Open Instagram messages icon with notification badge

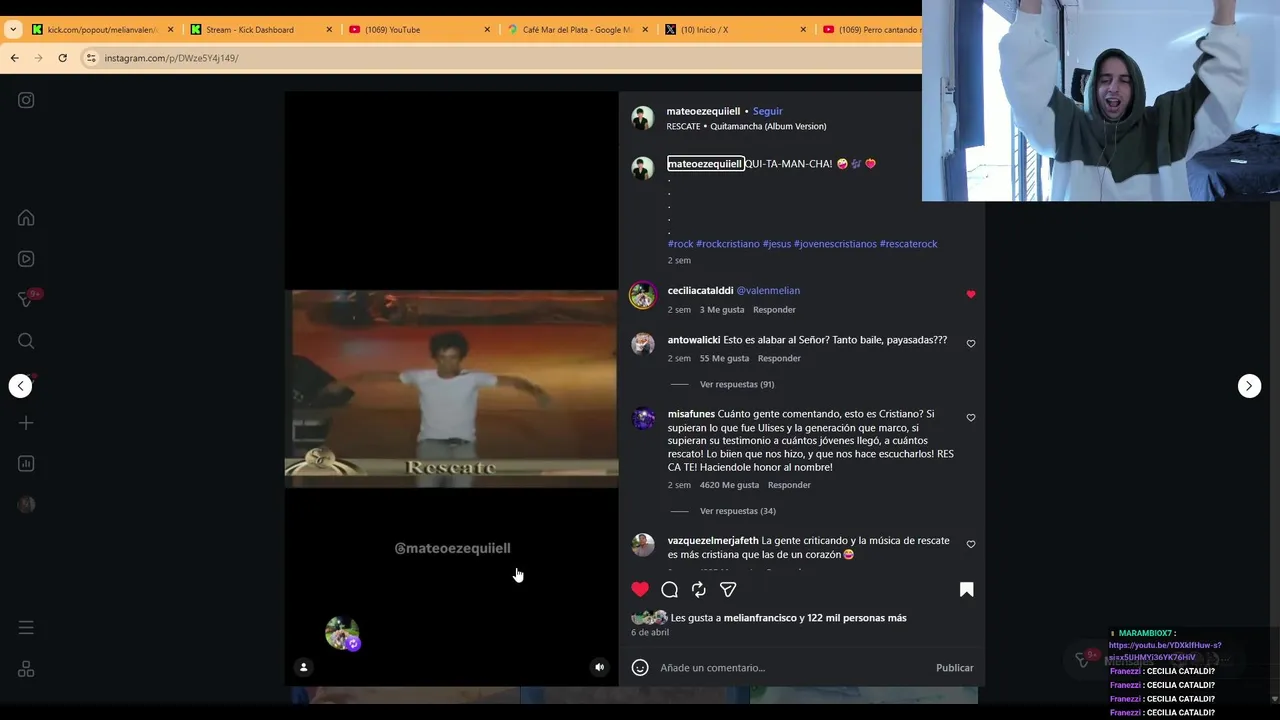point(28,299)
